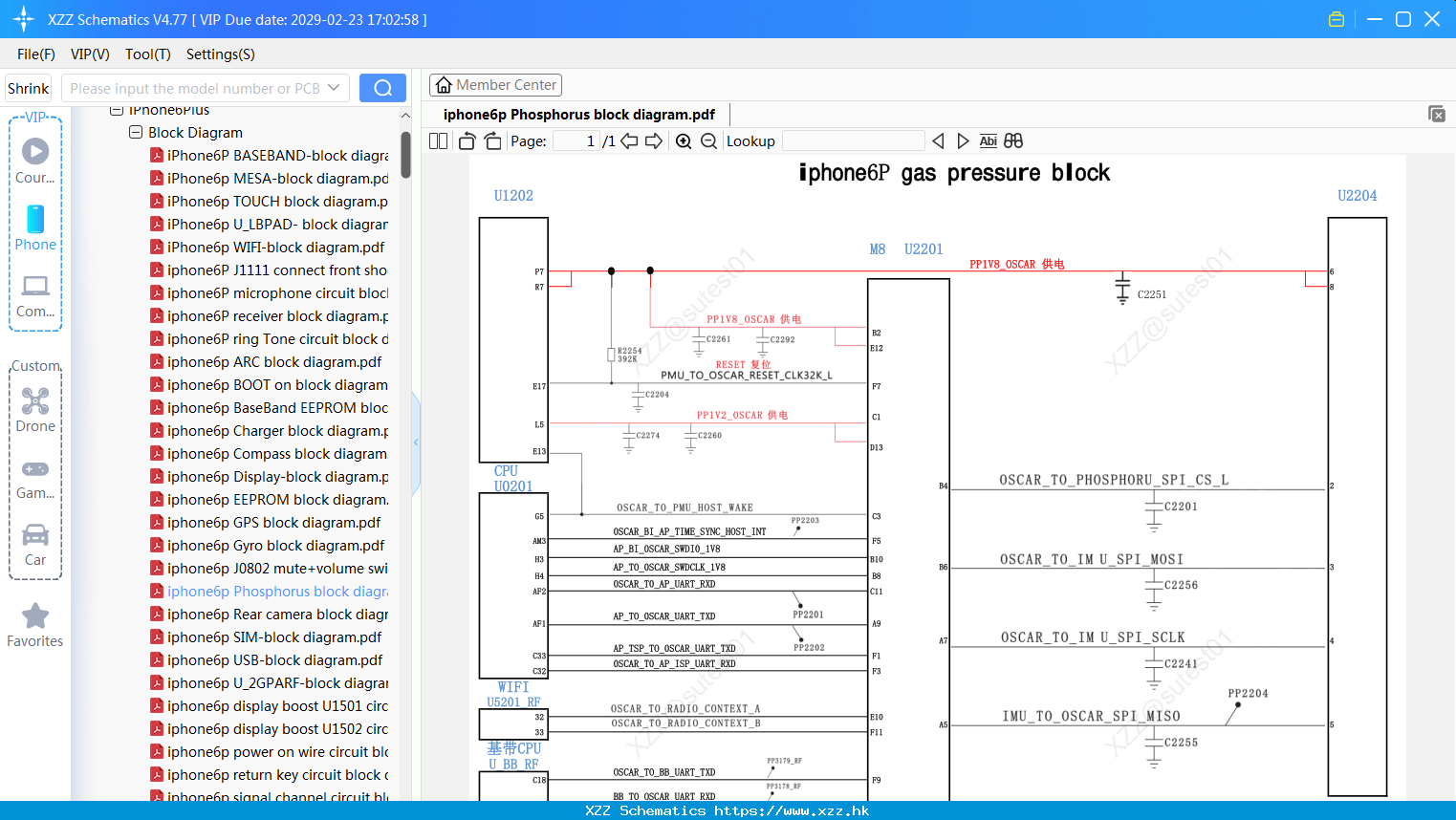Image resolution: width=1456 pixels, height=820 pixels.
Task: Open the Tool(T) menu
Action: 148,54
